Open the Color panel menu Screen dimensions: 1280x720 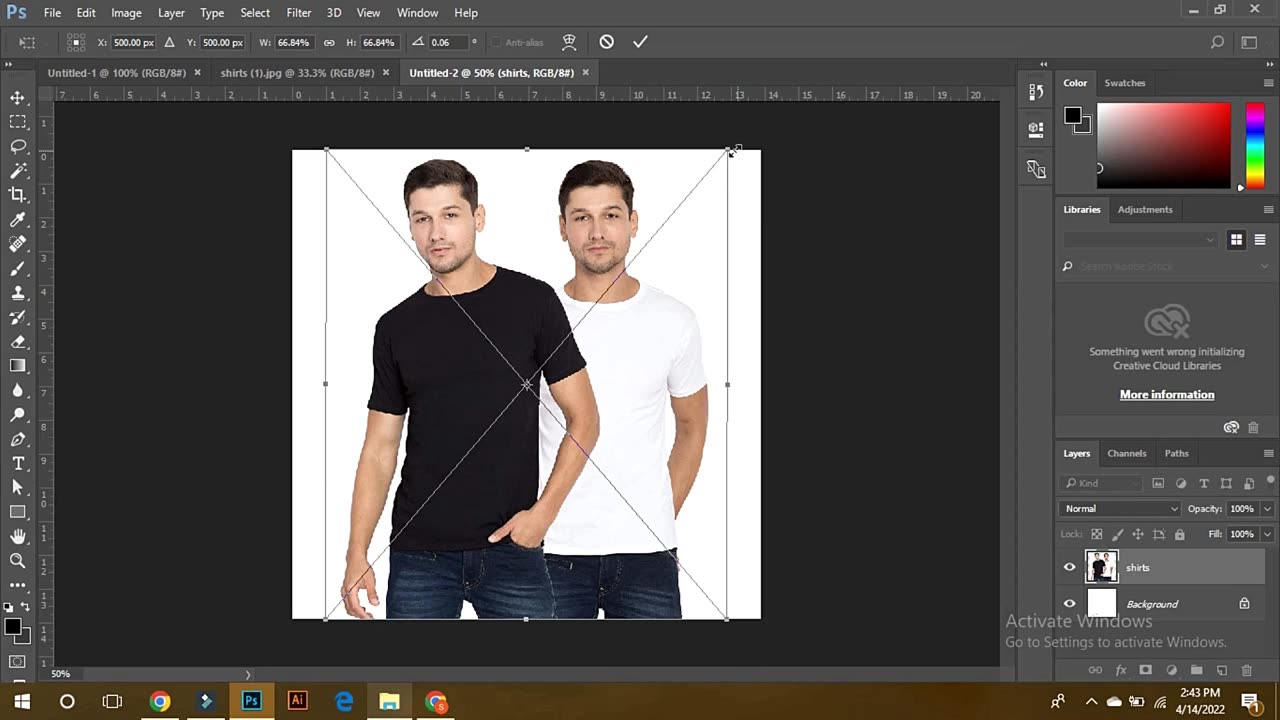click(1268, 83)
